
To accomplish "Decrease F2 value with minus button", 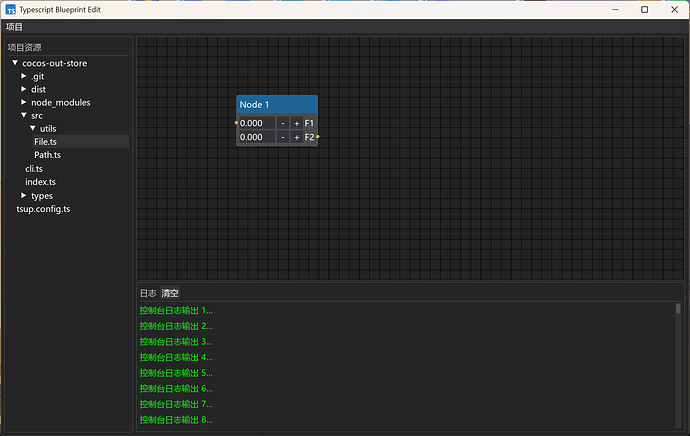I will coord(283,137).
